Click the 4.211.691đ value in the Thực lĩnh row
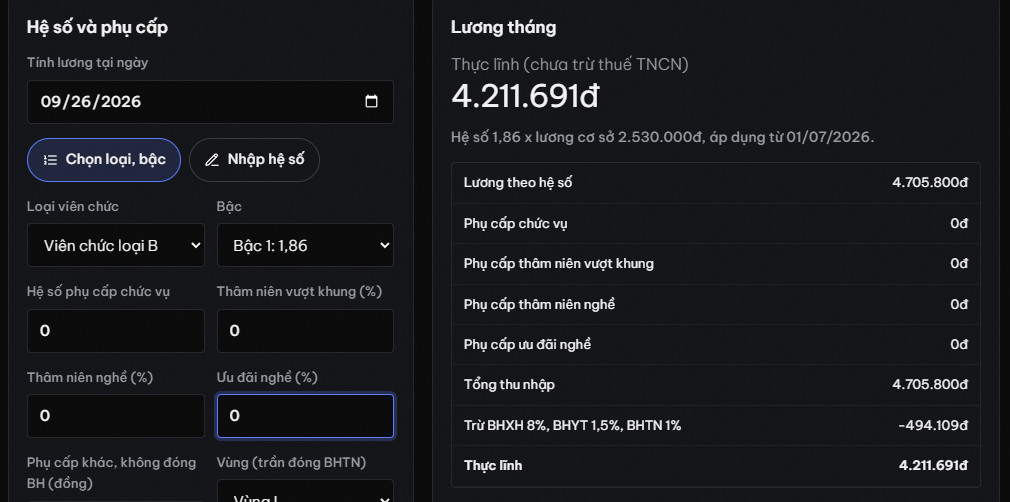The image size is (1010, 502). tap(933, 465)
